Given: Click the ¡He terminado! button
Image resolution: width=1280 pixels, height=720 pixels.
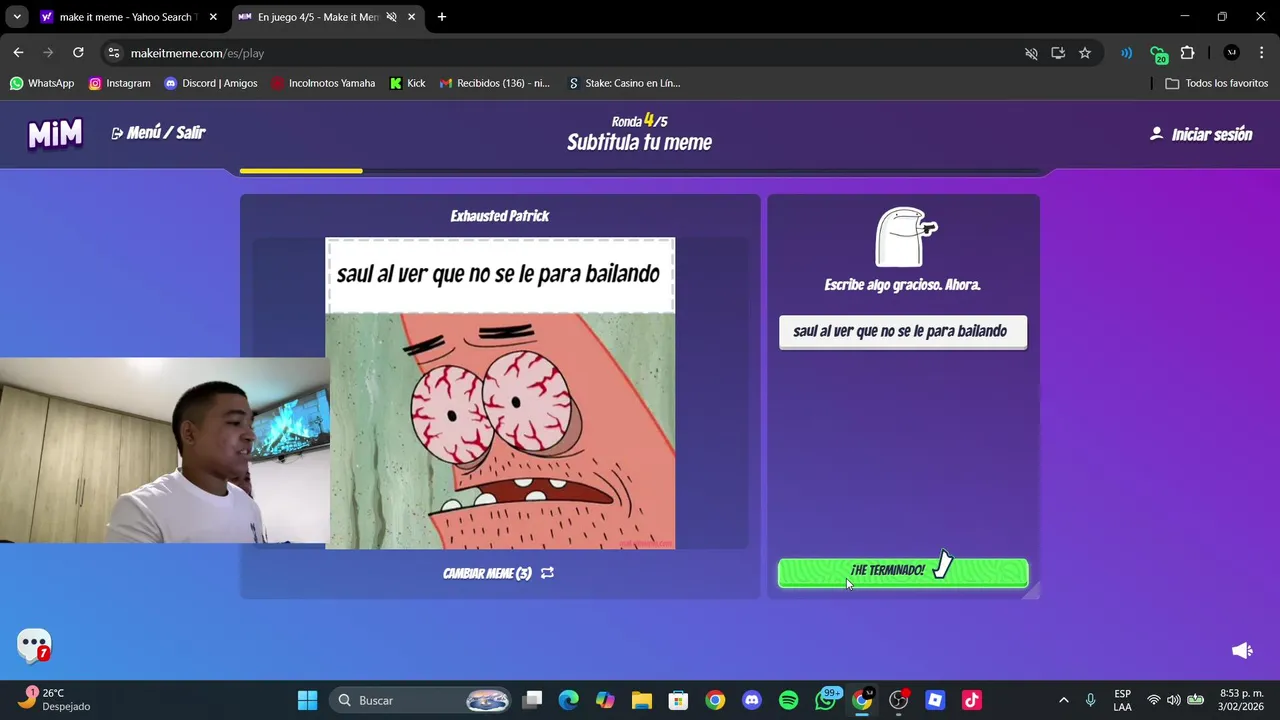Looking at the screenshot, I should [902, 572].
